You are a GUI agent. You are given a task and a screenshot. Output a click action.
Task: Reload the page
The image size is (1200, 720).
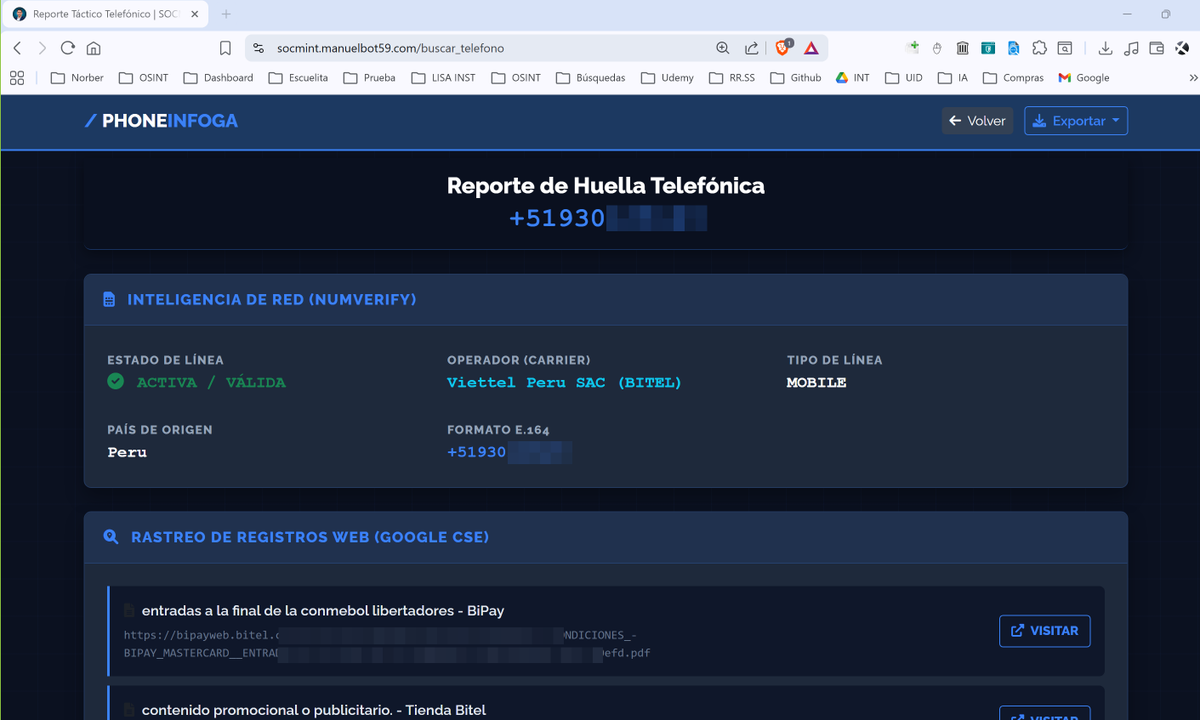pyautogui.click(x=68, y=48)
